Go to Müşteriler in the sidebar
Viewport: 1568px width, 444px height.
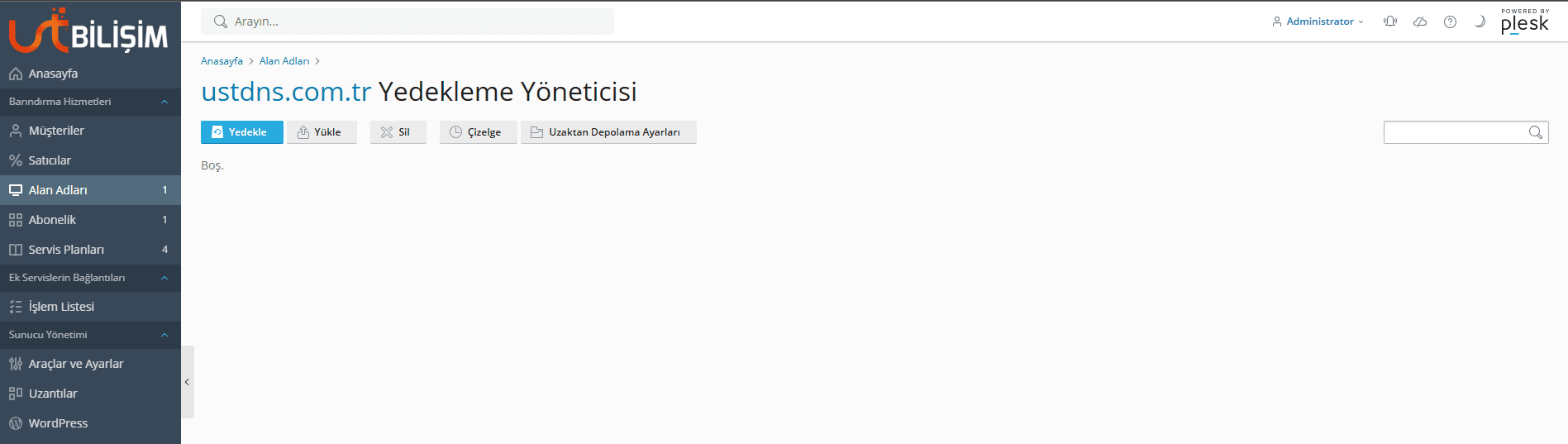click(x=56, y=131)
